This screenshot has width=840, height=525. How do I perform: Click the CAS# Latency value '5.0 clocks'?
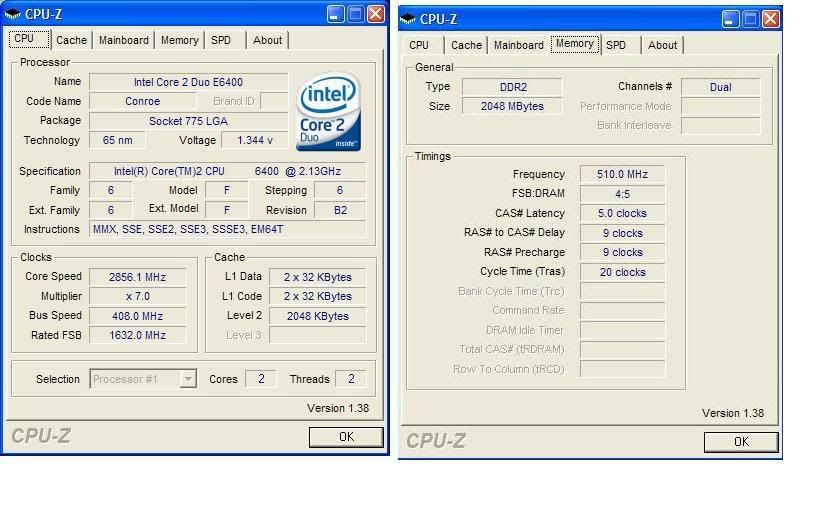[x=622, y=213]
